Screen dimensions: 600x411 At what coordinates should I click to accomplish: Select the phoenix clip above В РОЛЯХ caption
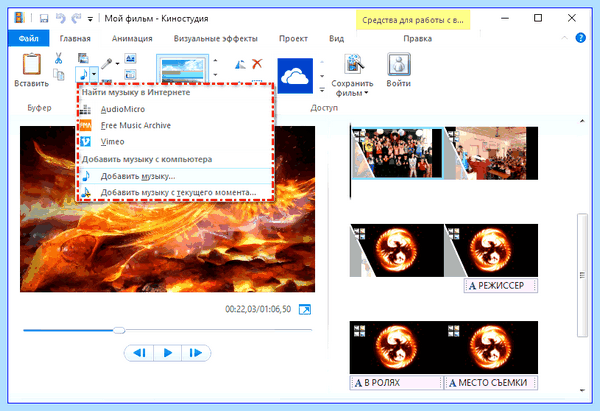[397, 347]
